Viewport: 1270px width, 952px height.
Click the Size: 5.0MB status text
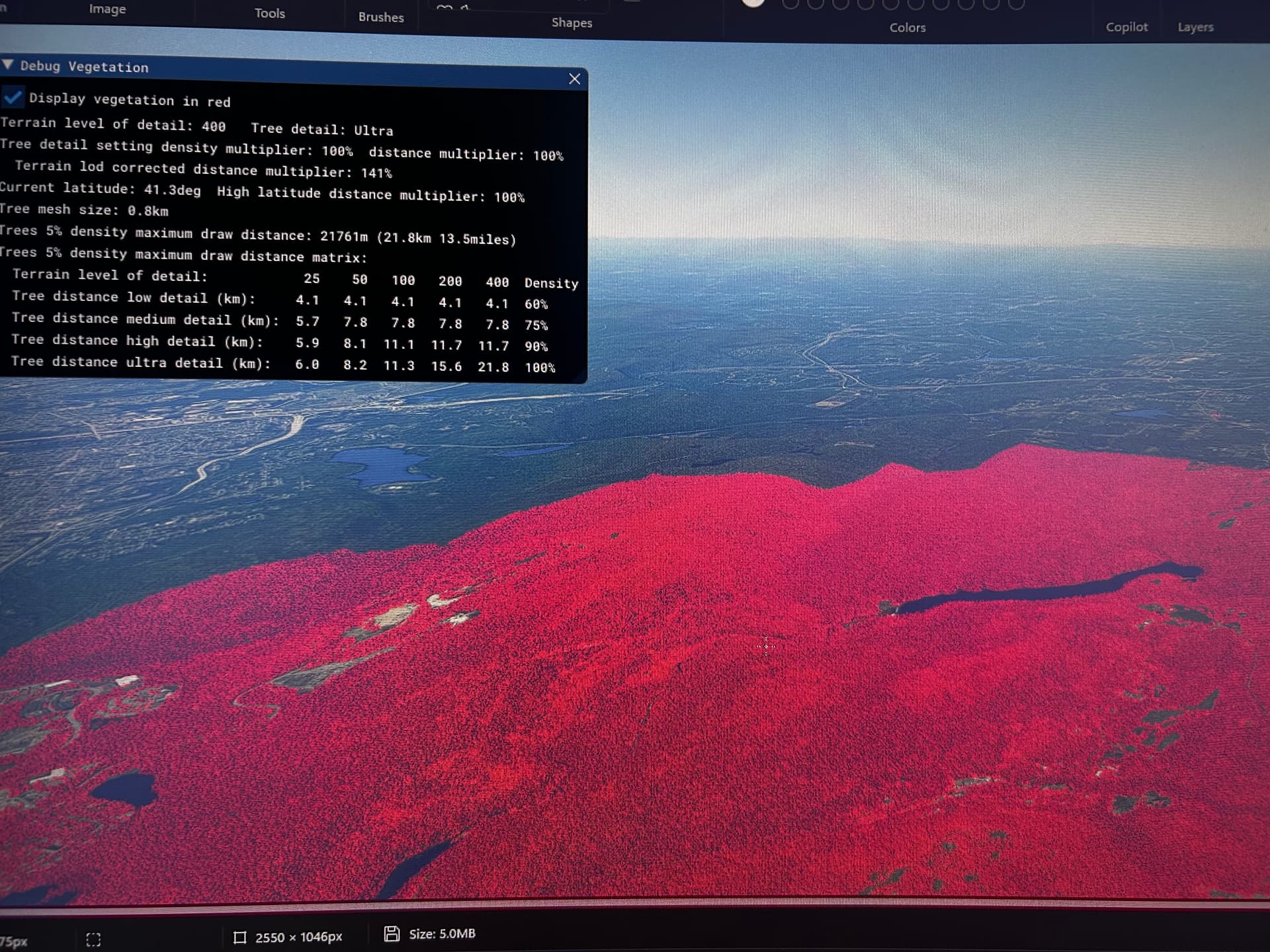[x=442, y=933]
